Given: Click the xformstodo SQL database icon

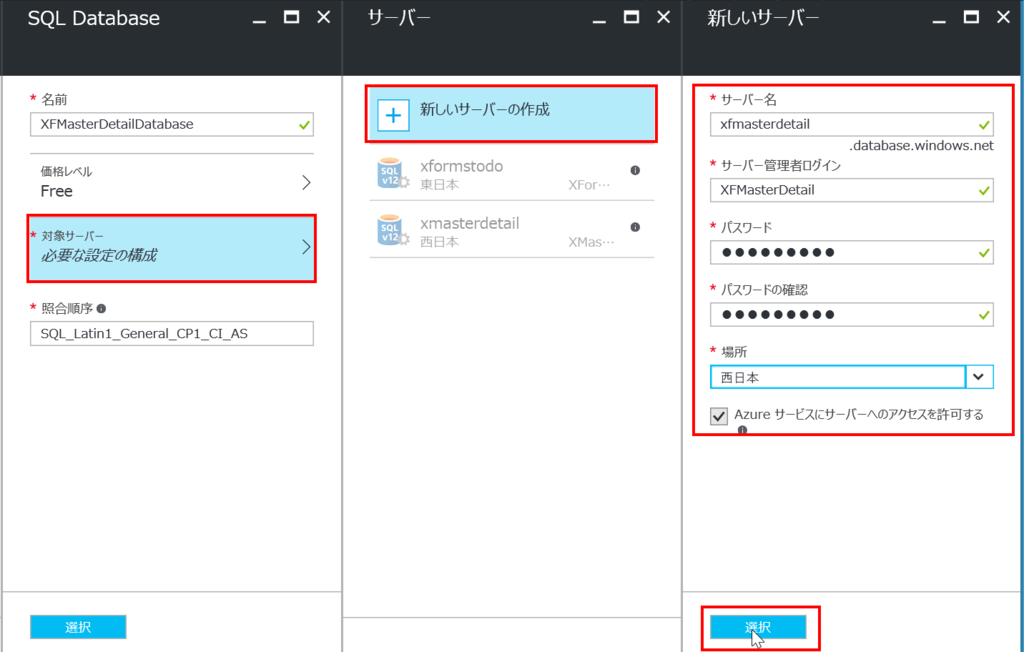Looking at the screenshot, I should coord(392,173).
